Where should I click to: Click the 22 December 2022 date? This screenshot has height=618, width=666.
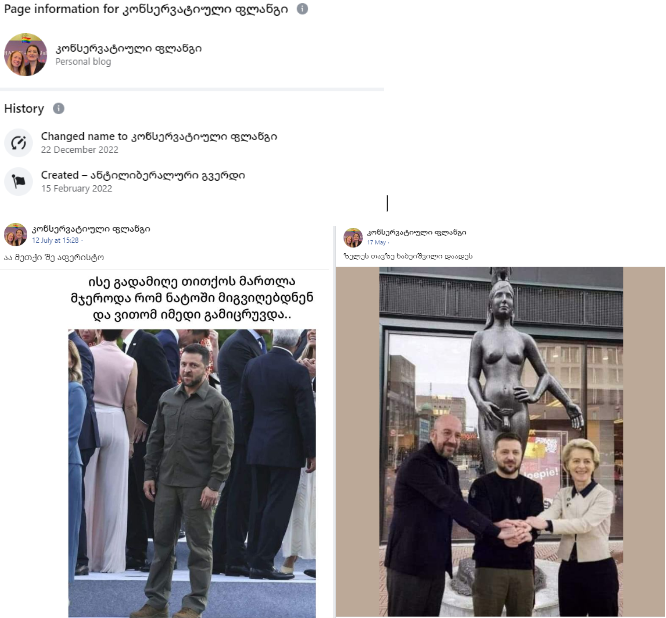pos(80,150)
